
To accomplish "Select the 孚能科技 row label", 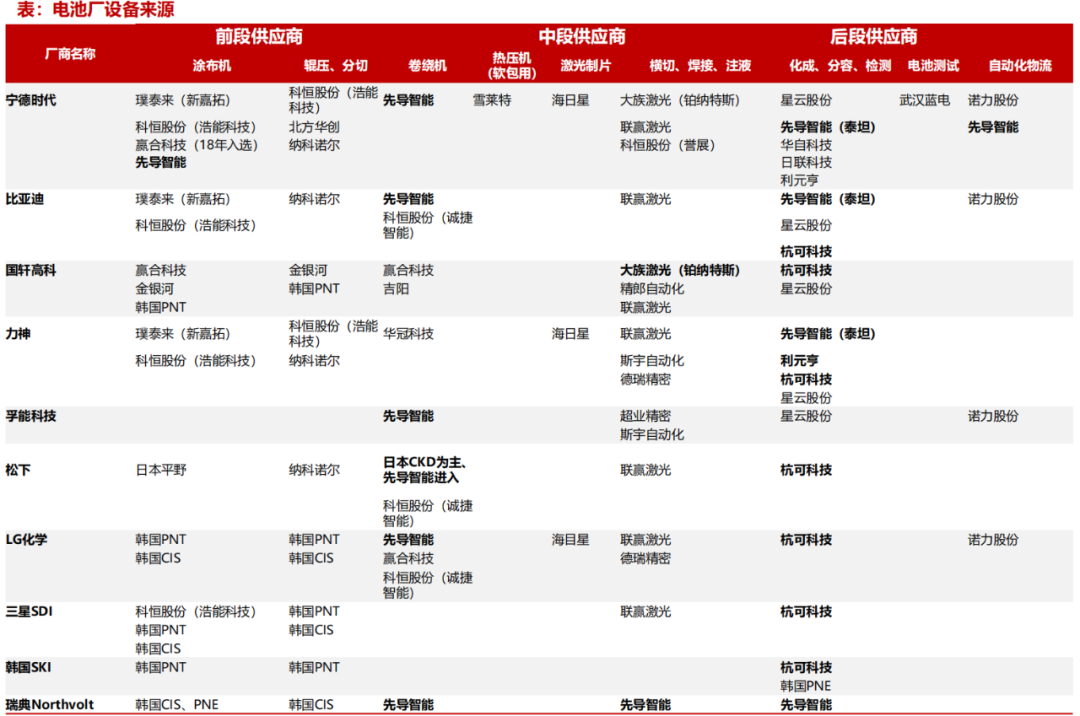I will [31, 416].
